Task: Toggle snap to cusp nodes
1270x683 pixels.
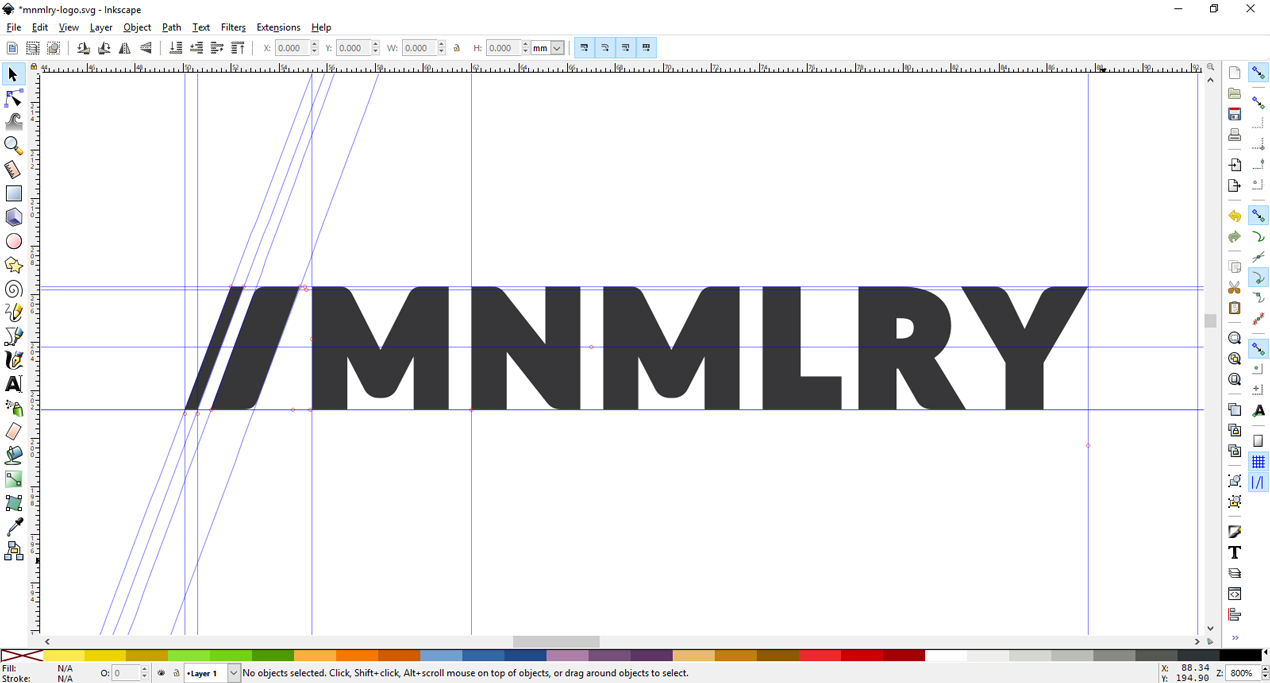Action: point(1258,278)
